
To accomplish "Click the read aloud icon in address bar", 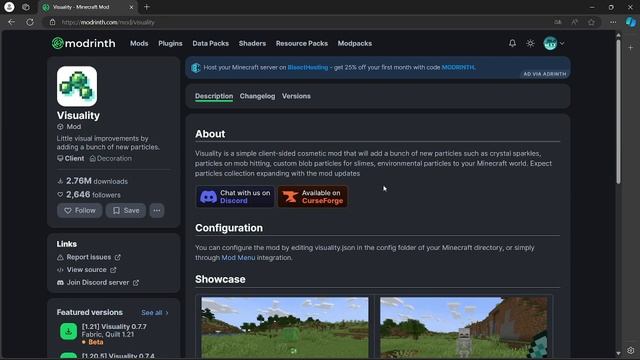I will pos(574,22).
